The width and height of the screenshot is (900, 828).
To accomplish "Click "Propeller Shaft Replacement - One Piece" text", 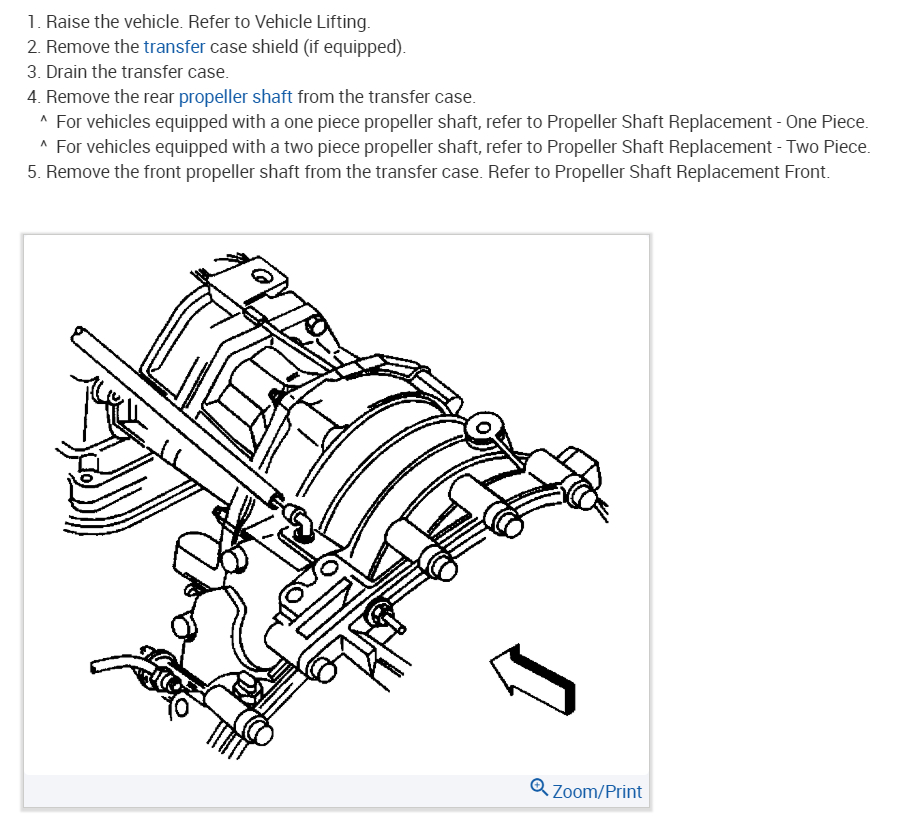I will 707,122.
